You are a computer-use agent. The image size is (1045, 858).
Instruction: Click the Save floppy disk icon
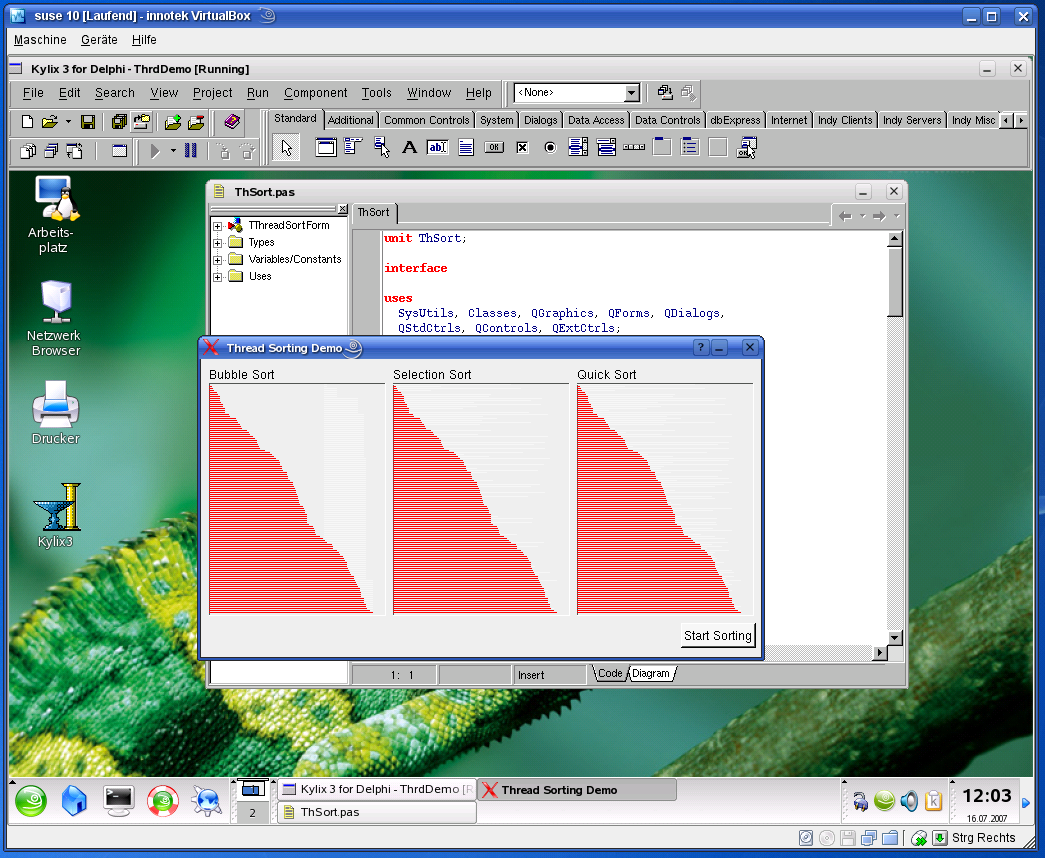(x=88, y=122)
